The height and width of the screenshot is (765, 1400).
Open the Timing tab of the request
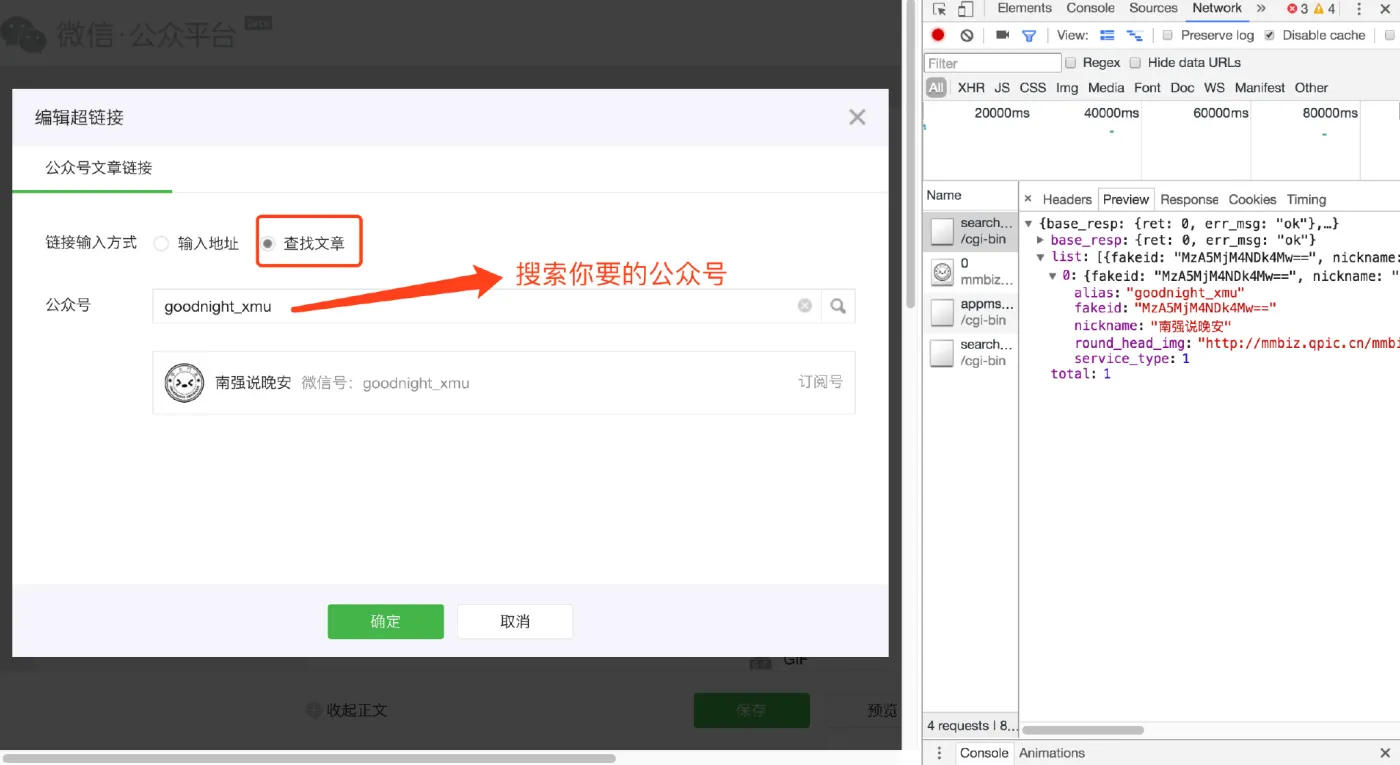[x=1306, y=199]
